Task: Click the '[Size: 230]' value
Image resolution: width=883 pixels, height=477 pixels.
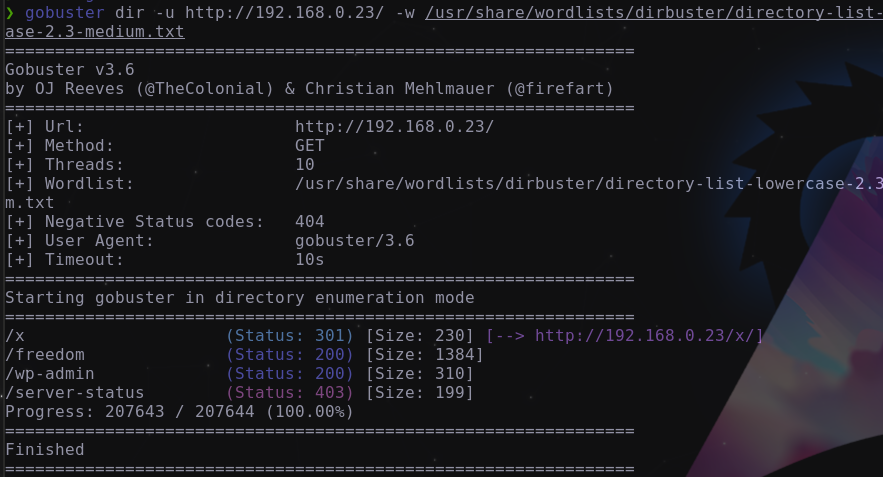Action: (420, 336)
